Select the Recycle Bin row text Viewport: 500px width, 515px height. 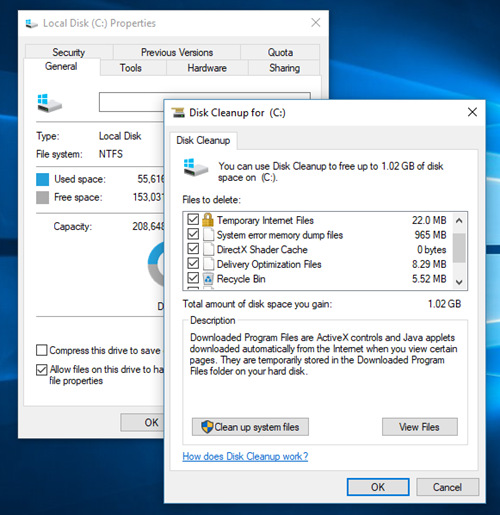pyautogui.click(x=241, y=279)
